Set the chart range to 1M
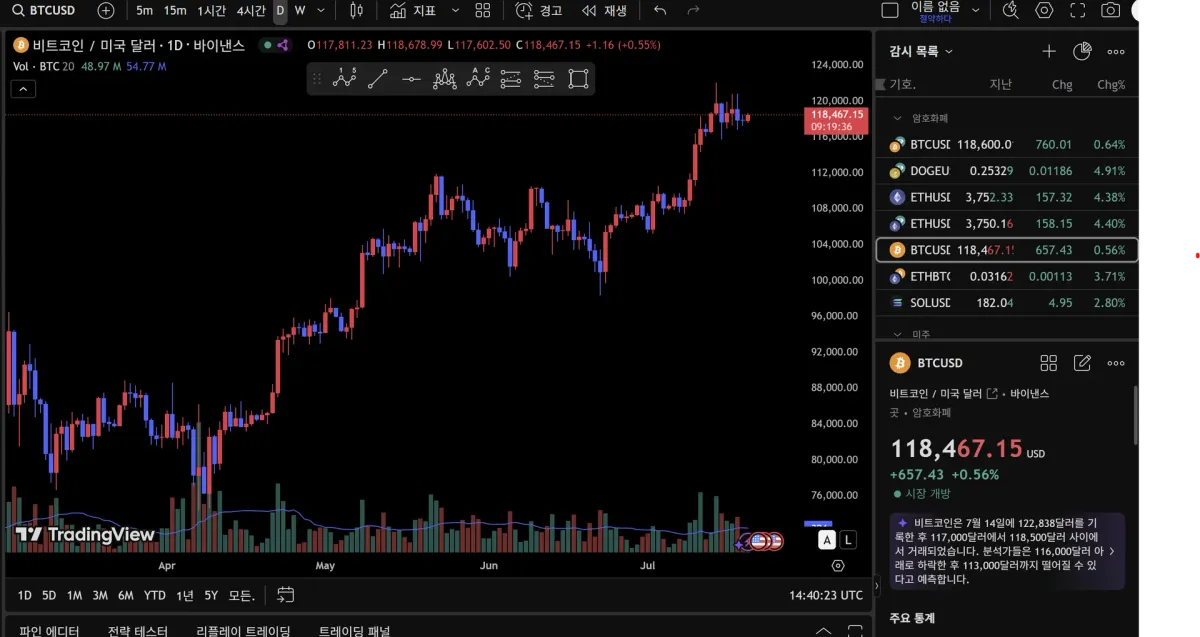1200x637 pixels. coord(74,595)
